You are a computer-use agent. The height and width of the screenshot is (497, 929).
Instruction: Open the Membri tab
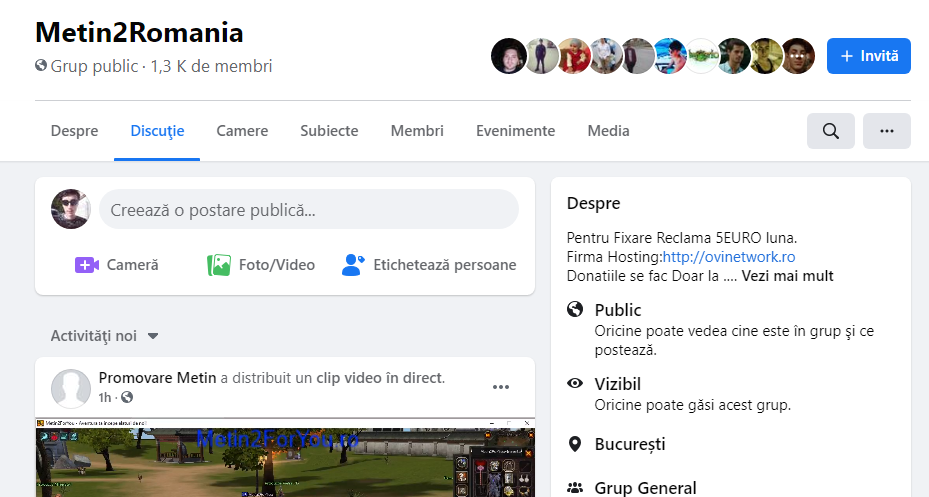pyautogui.click(x=417, y=131)
